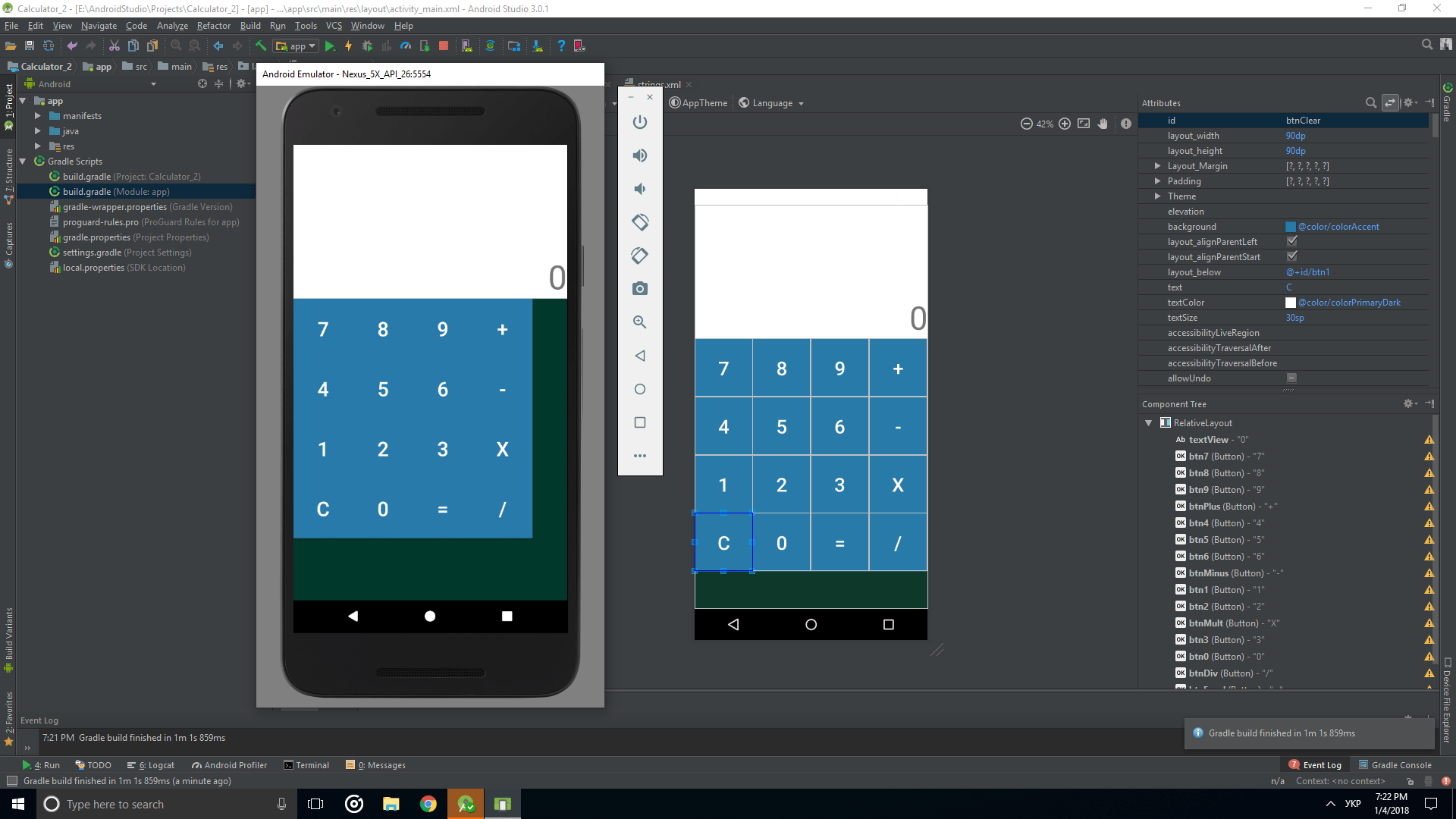Click the Event Log button at bottom right

1321,764
